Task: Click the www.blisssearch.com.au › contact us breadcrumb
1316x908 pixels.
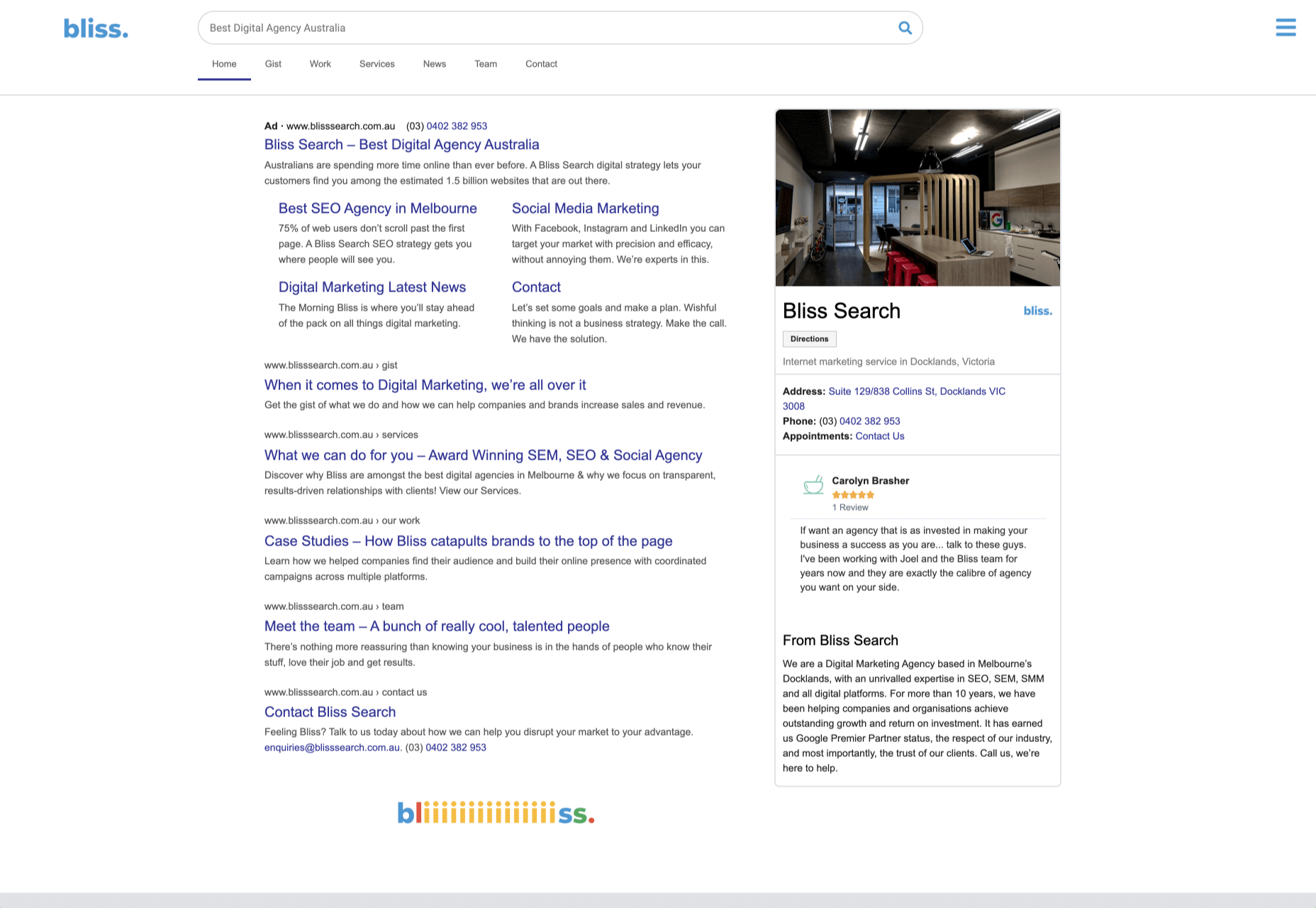Action: click(x=345, y=692)
